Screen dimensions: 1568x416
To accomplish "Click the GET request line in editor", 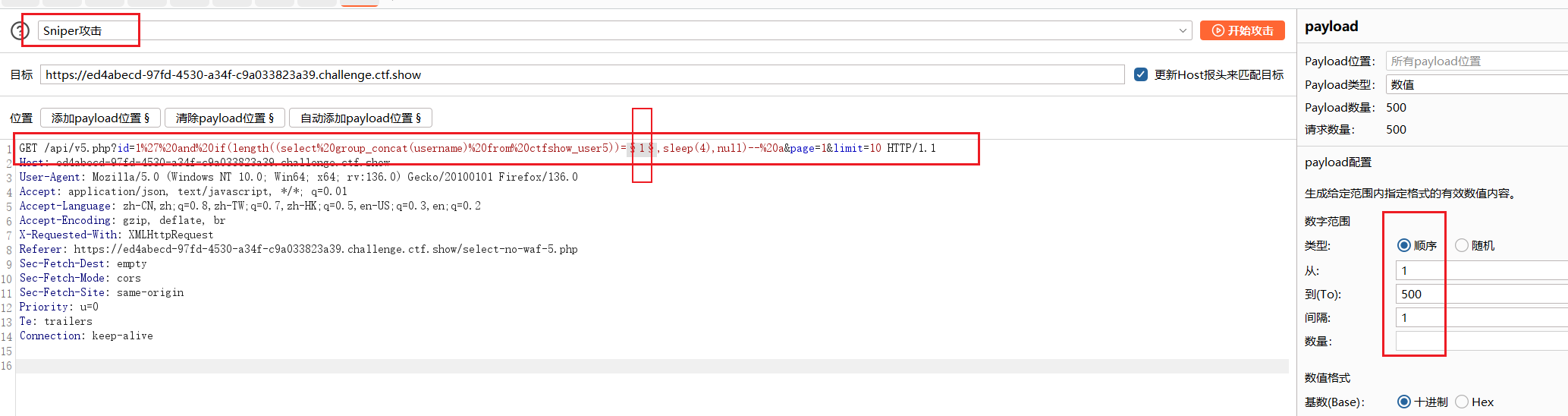I will [478, 148].
